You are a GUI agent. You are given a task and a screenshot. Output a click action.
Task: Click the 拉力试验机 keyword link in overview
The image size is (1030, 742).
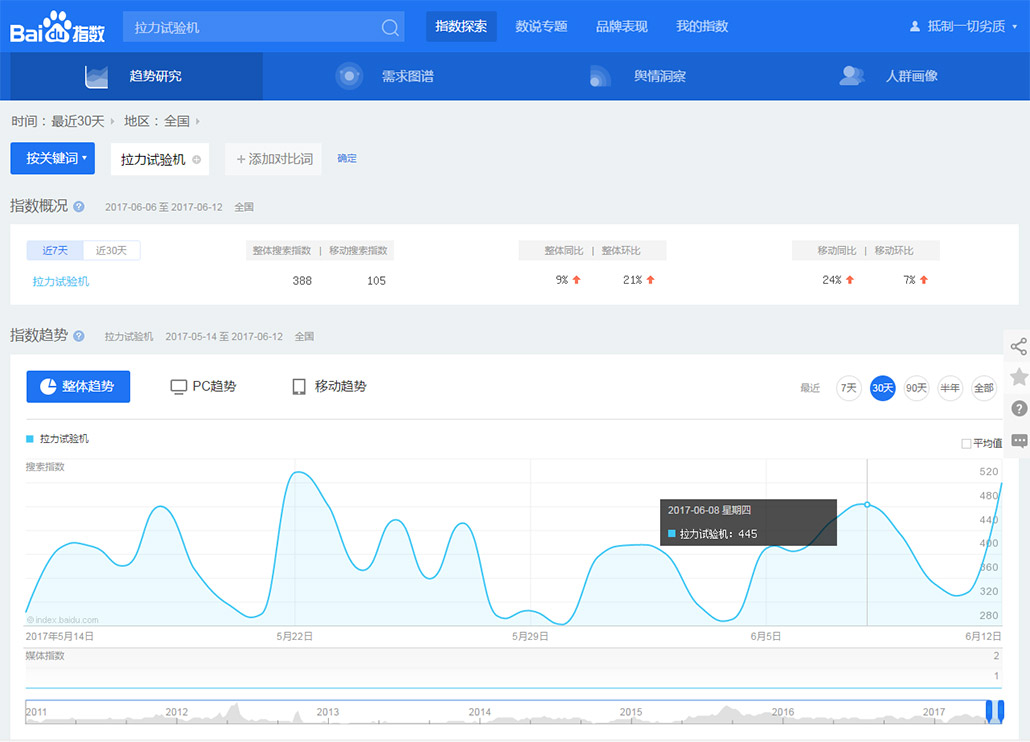(61, 282)
